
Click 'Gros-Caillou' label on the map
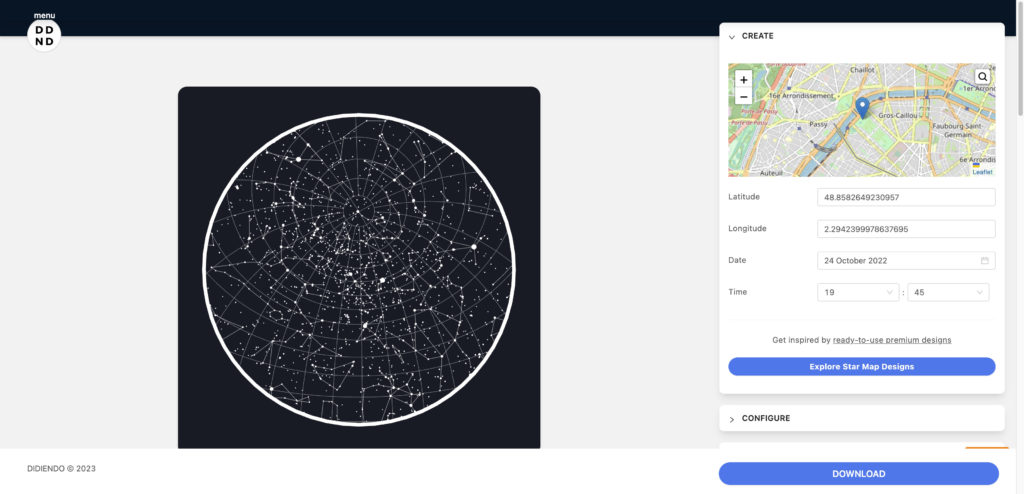(x=898, y=115)
